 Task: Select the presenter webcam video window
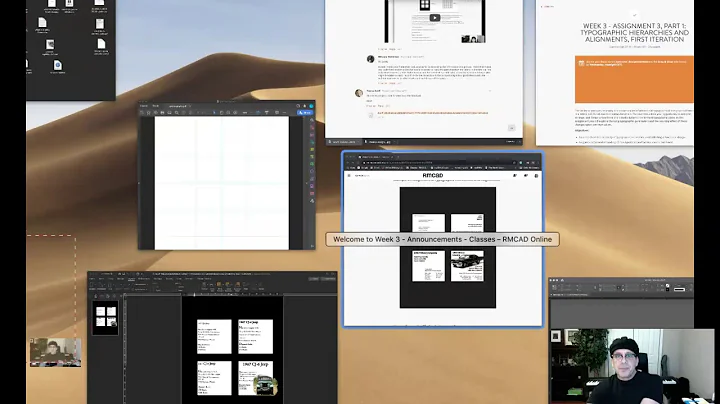[632, 366]
